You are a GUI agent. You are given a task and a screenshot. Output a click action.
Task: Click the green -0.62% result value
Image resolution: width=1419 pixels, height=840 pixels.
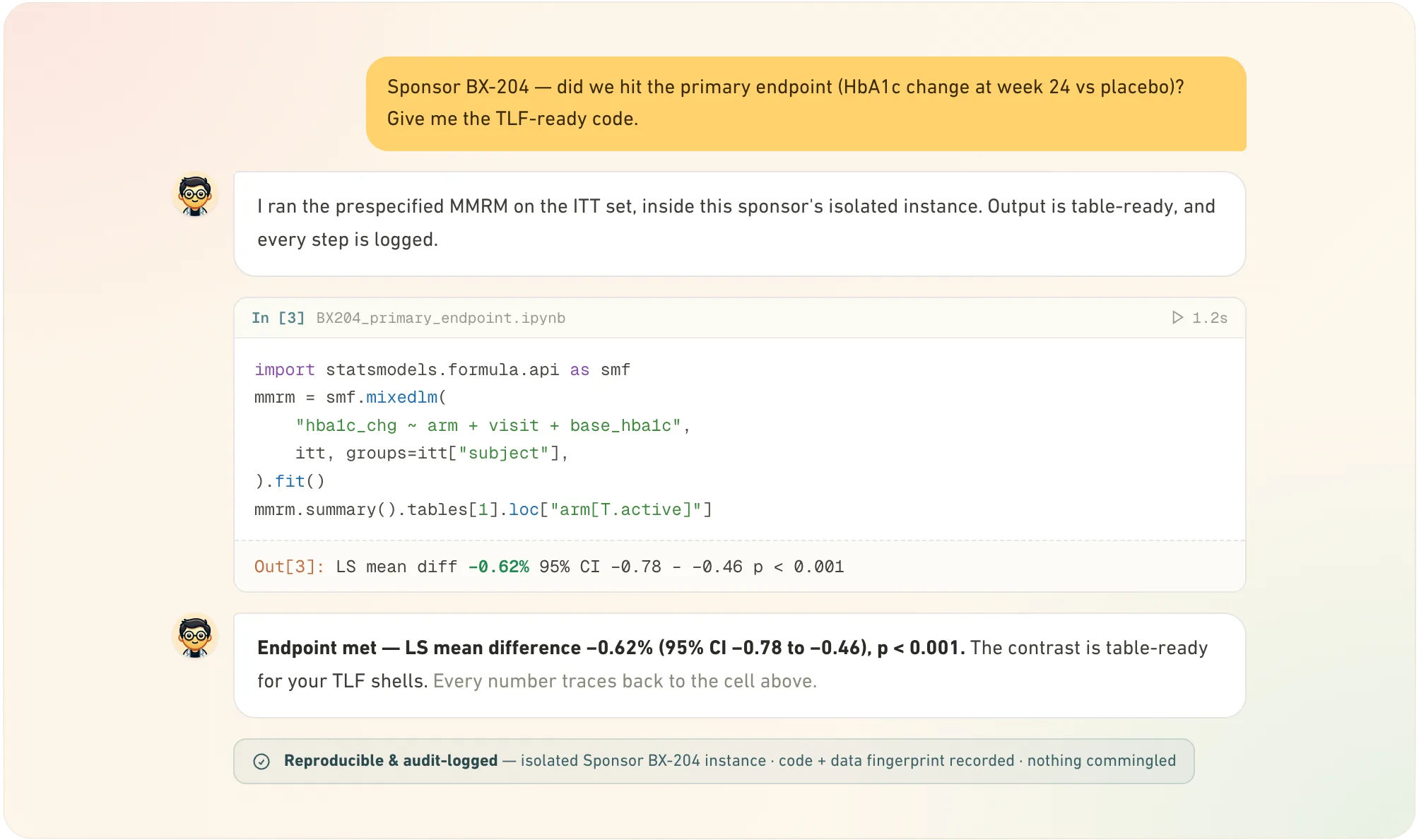coord(498,567)
